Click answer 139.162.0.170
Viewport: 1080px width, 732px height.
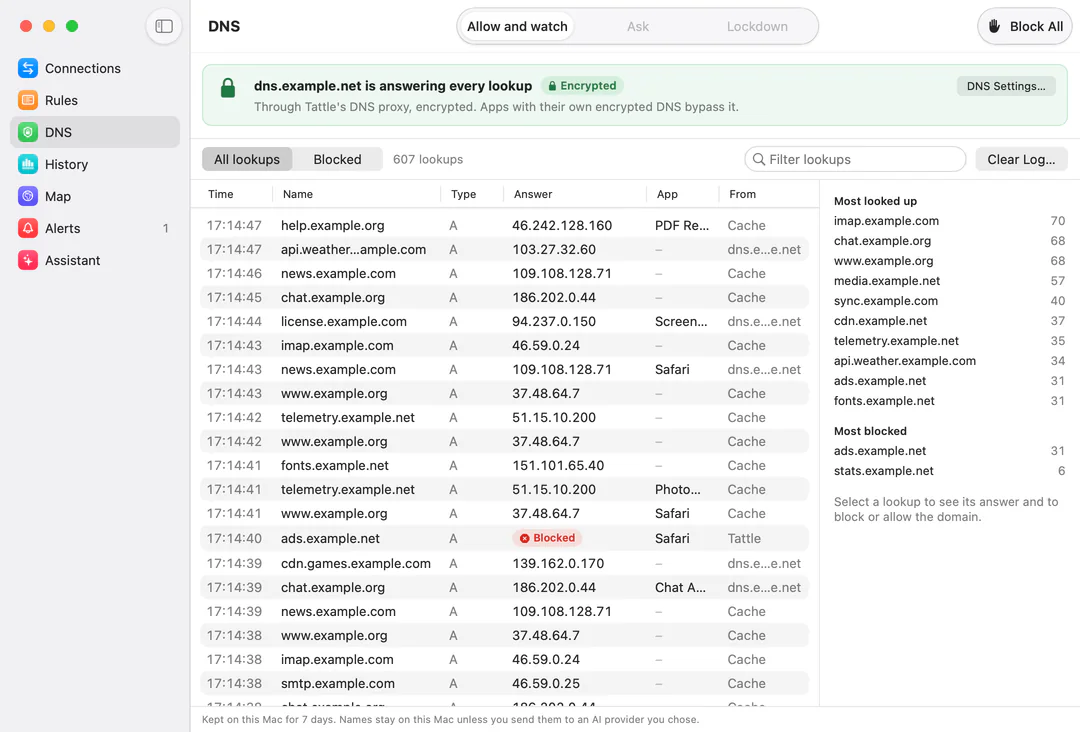pyautogui.click(x=557, y=563)
